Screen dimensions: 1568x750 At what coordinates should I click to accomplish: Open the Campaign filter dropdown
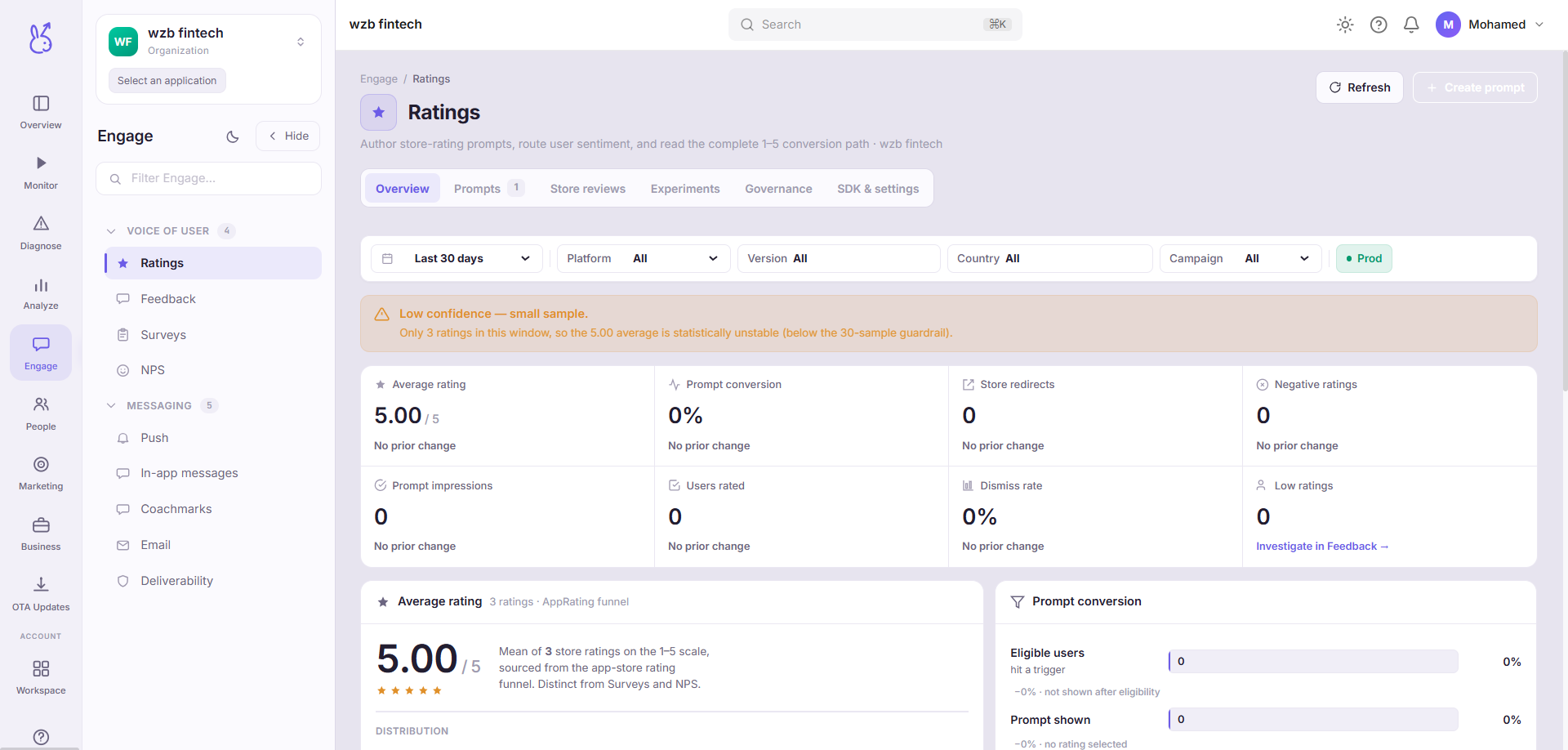pos(1241,258)
